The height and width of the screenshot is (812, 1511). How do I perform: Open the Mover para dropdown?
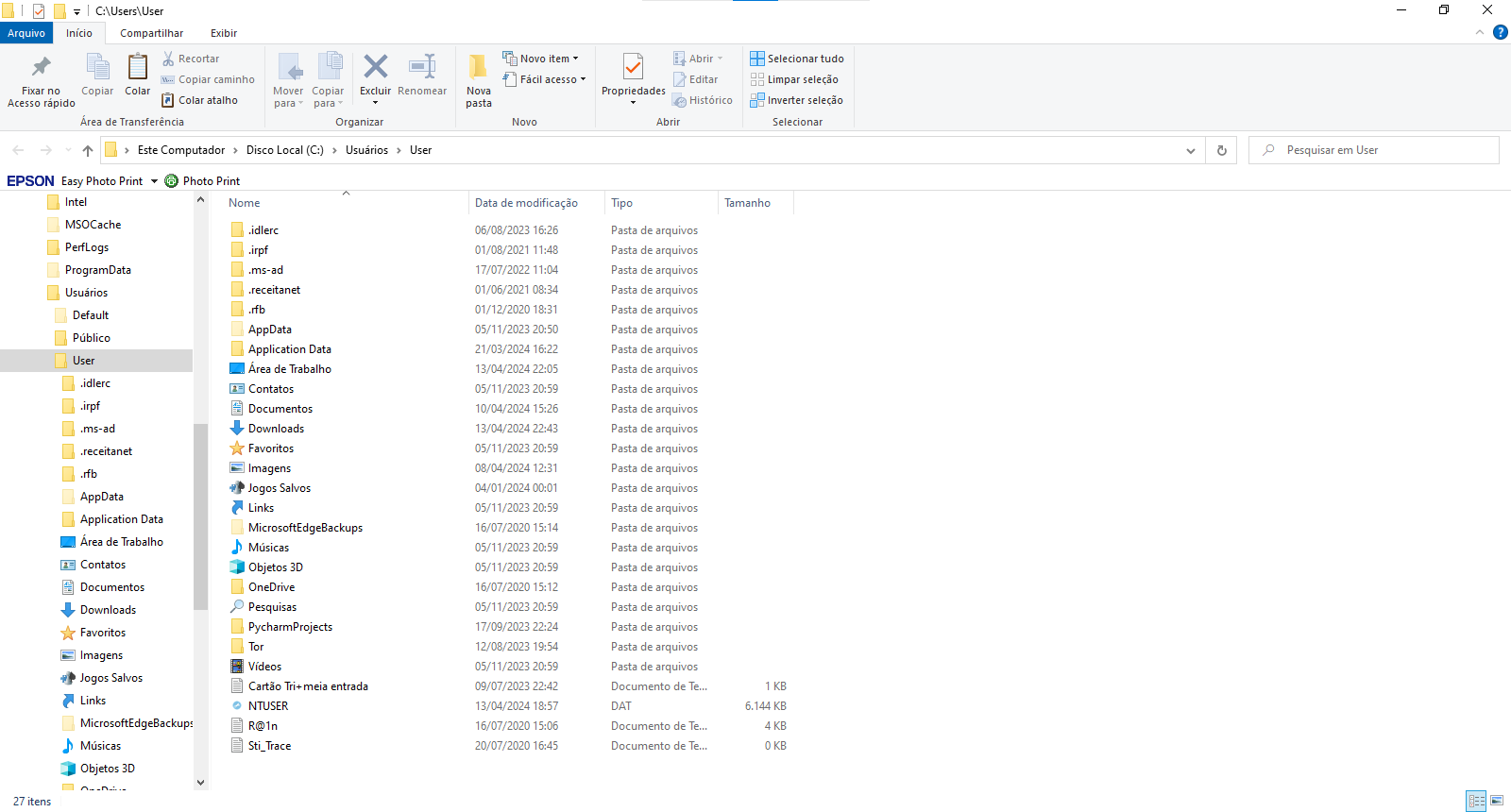tap(288, 97)
